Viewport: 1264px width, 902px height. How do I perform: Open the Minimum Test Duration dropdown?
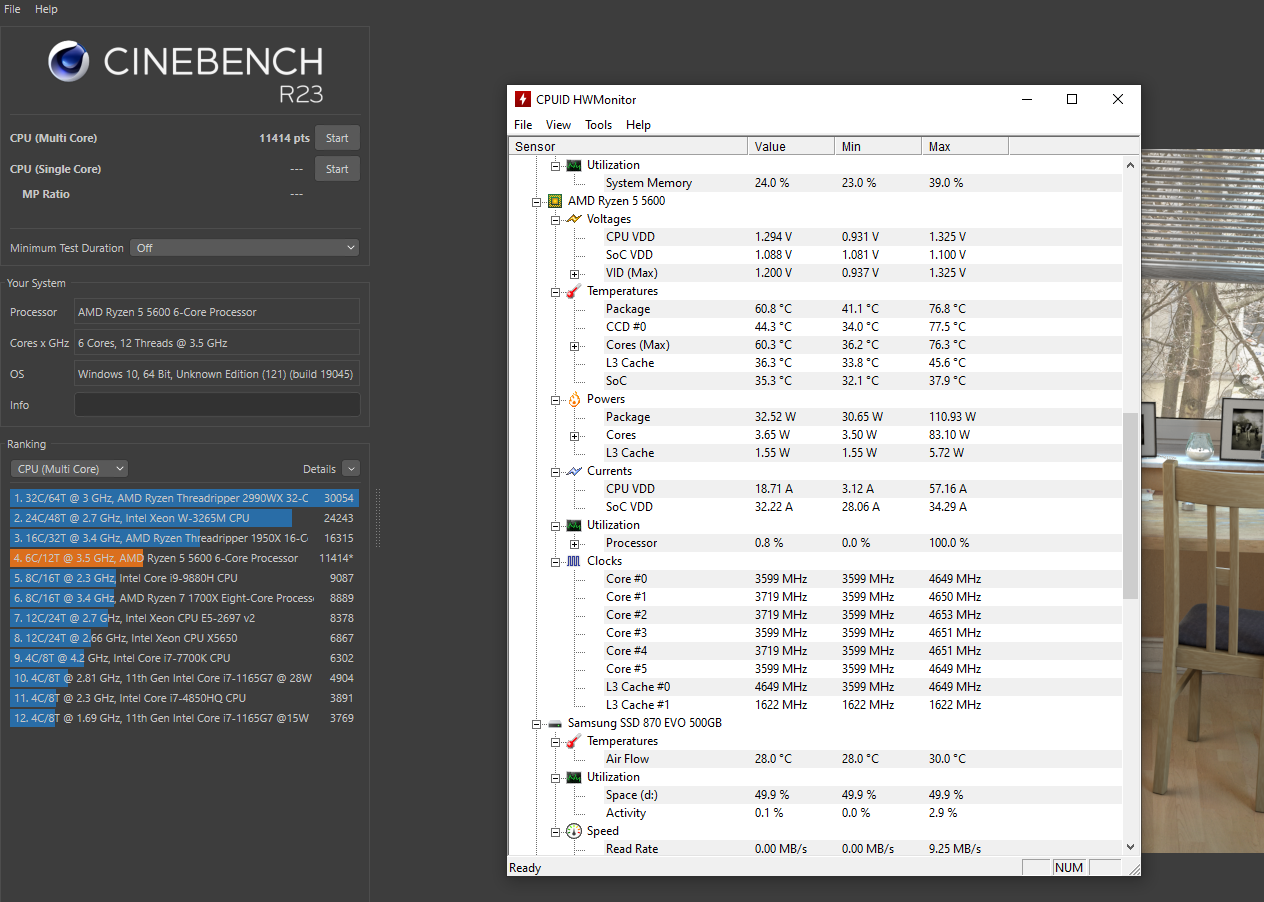(x=244, y=248)
